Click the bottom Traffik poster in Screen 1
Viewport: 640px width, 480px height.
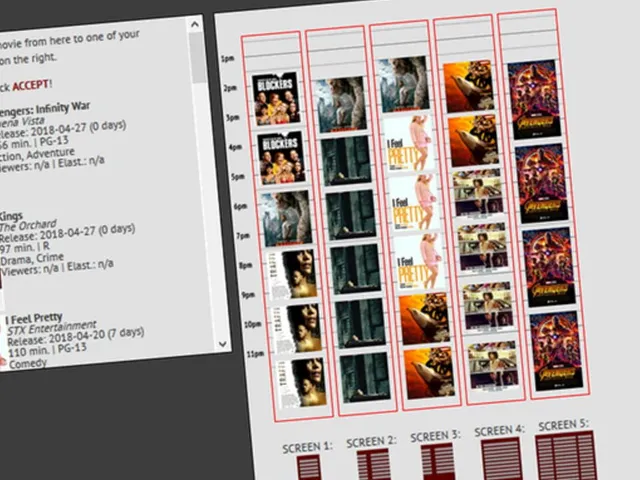point(301,383)
